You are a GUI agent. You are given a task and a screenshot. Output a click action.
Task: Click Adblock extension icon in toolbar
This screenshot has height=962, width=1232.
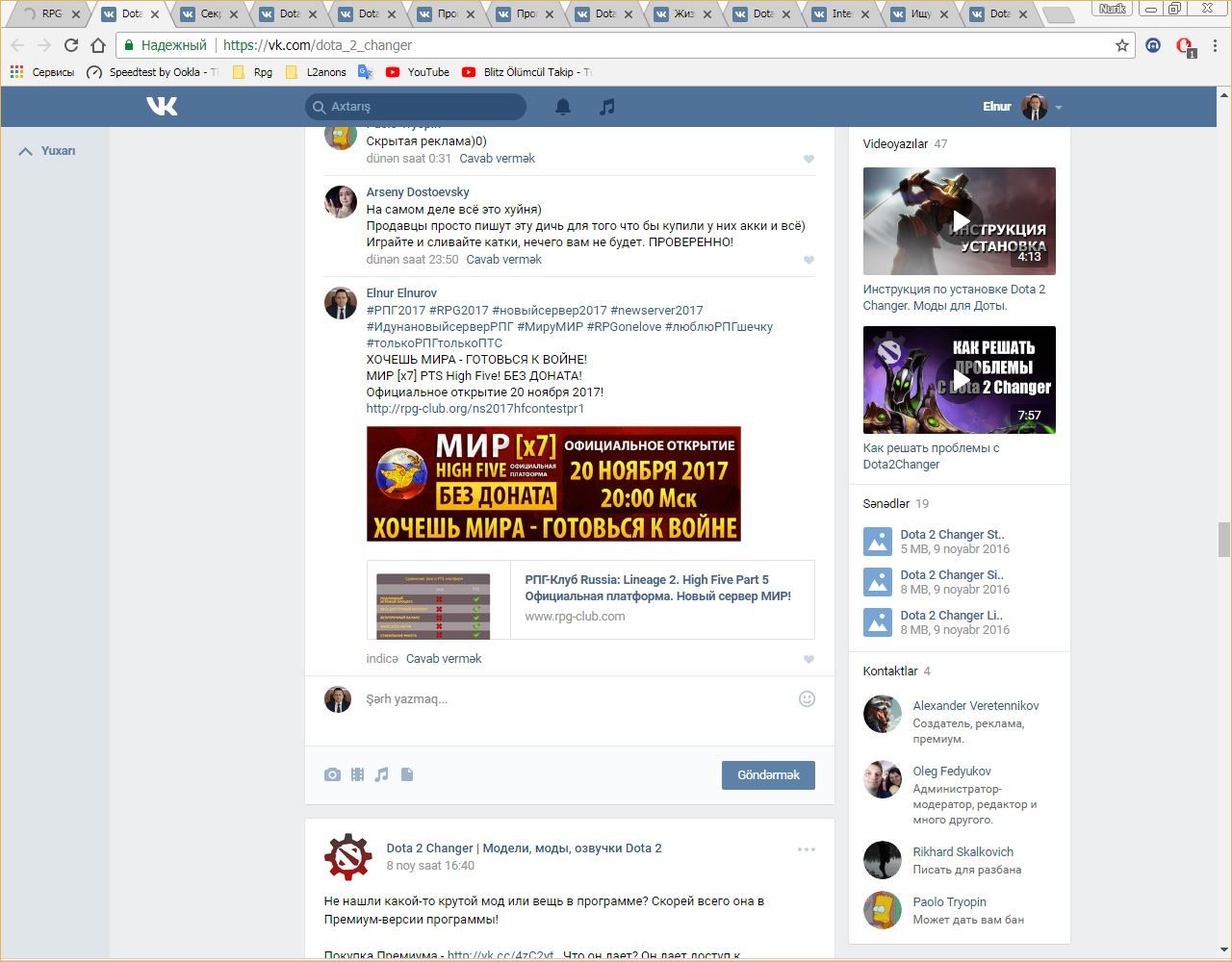click(1186, 46)
